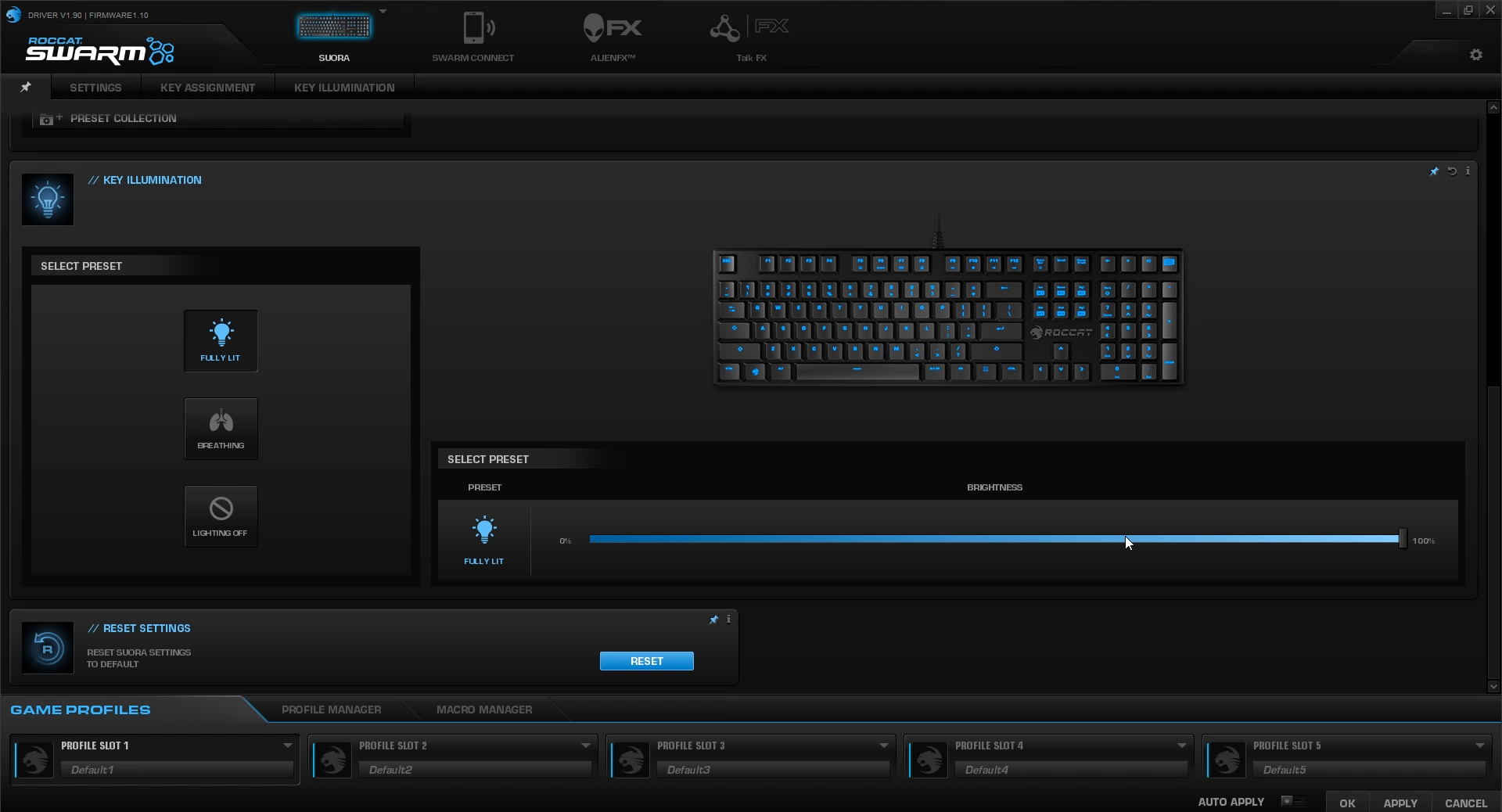Click the Preset Collection camera icon
1502x812 pixels.
(x=49, y=119)
